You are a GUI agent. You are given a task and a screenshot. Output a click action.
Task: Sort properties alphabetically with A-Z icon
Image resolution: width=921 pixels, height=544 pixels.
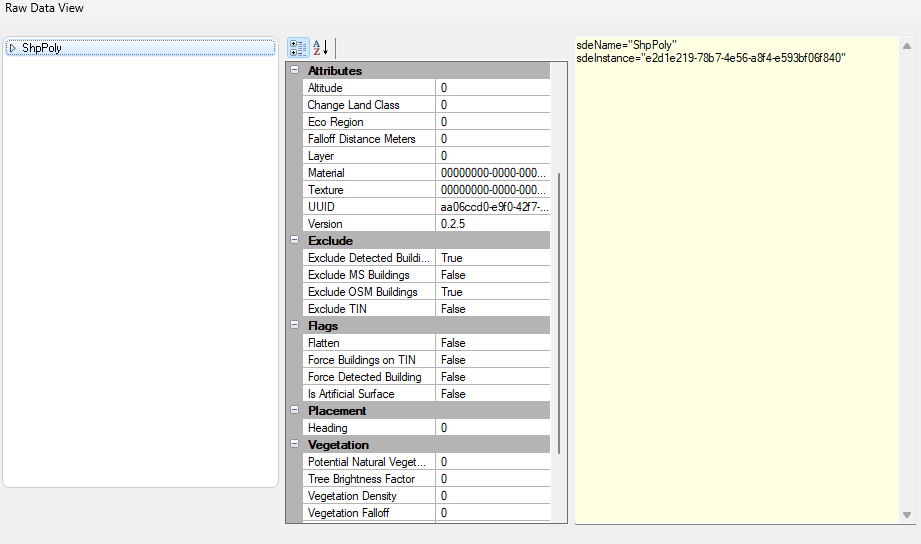(x=320, y=48)
